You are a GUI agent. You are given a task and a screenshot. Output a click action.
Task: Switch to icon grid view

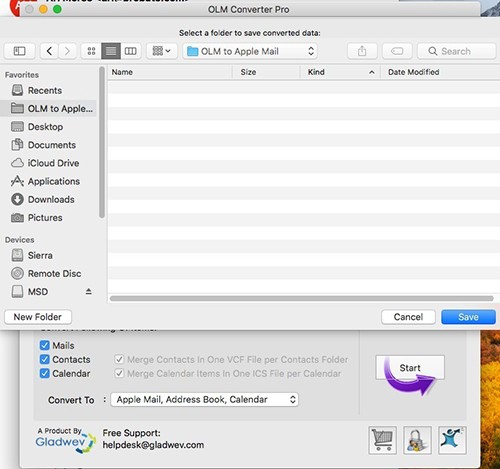[91, 51]
